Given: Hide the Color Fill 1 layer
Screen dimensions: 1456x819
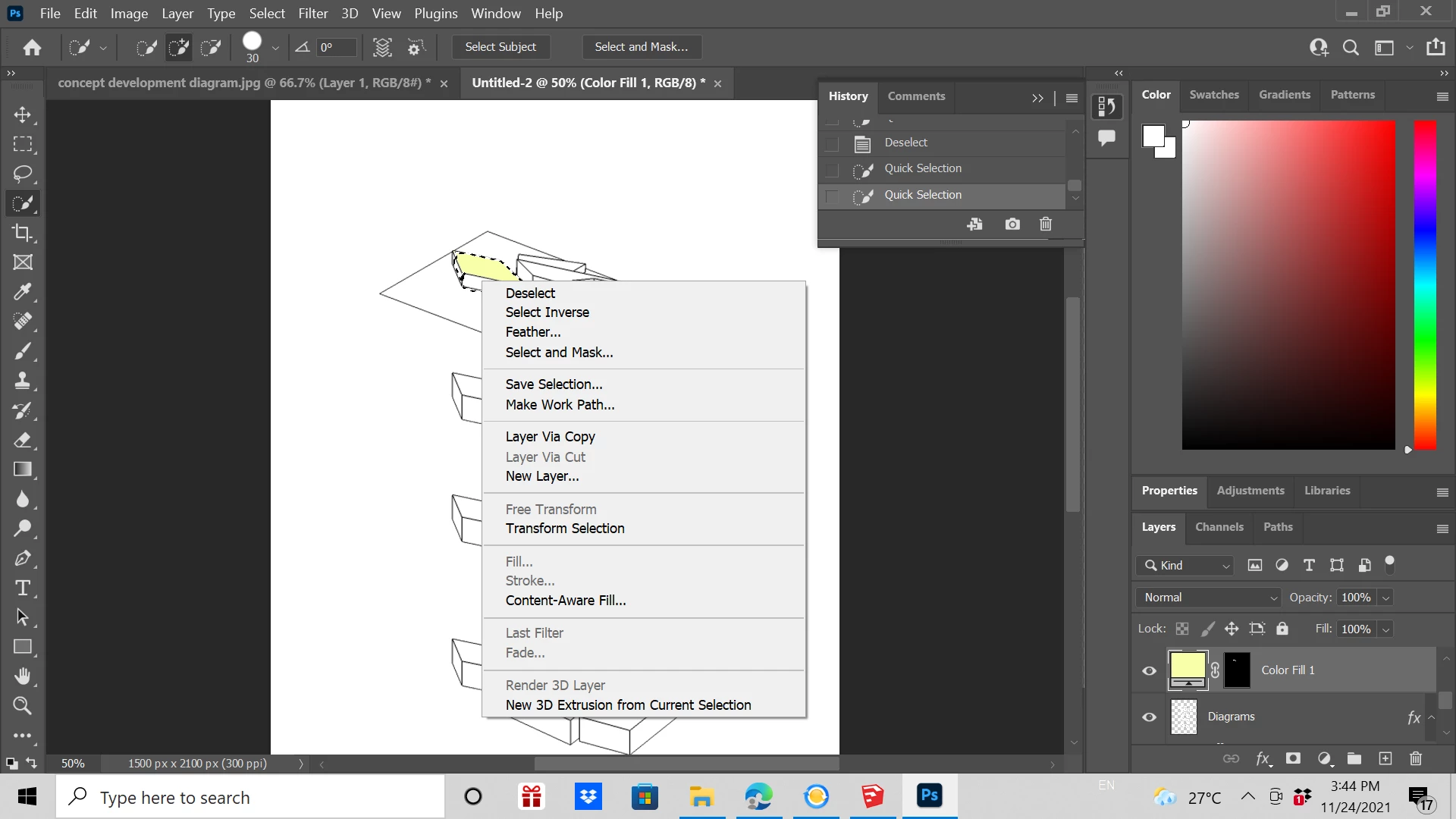Looking at the screenshot, I should [1150, 670].
